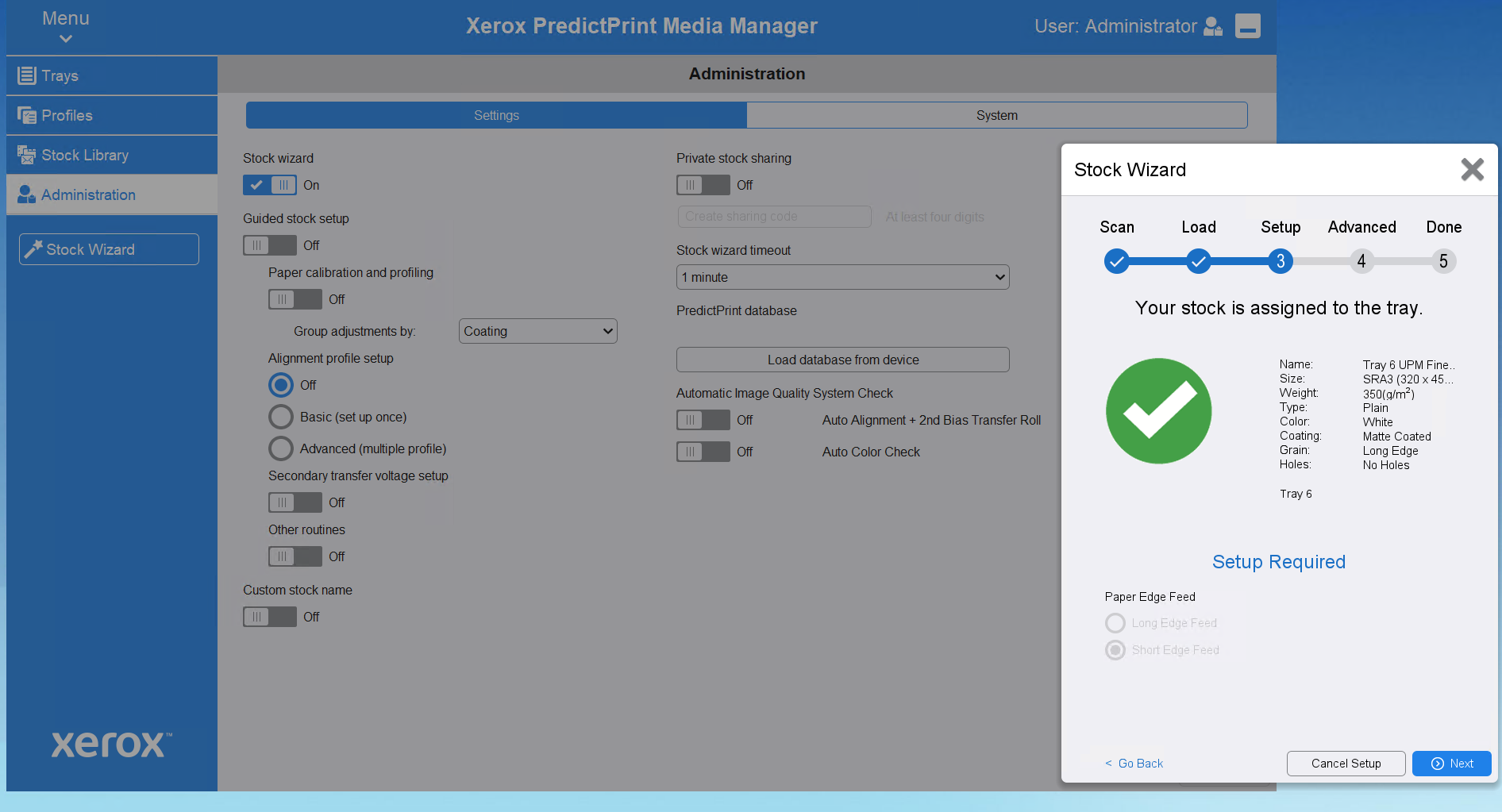Viewport: 1502px width, 812px height.
Task: Open Stock Library in the sidebar menu
Action: [x=112, y=155]
